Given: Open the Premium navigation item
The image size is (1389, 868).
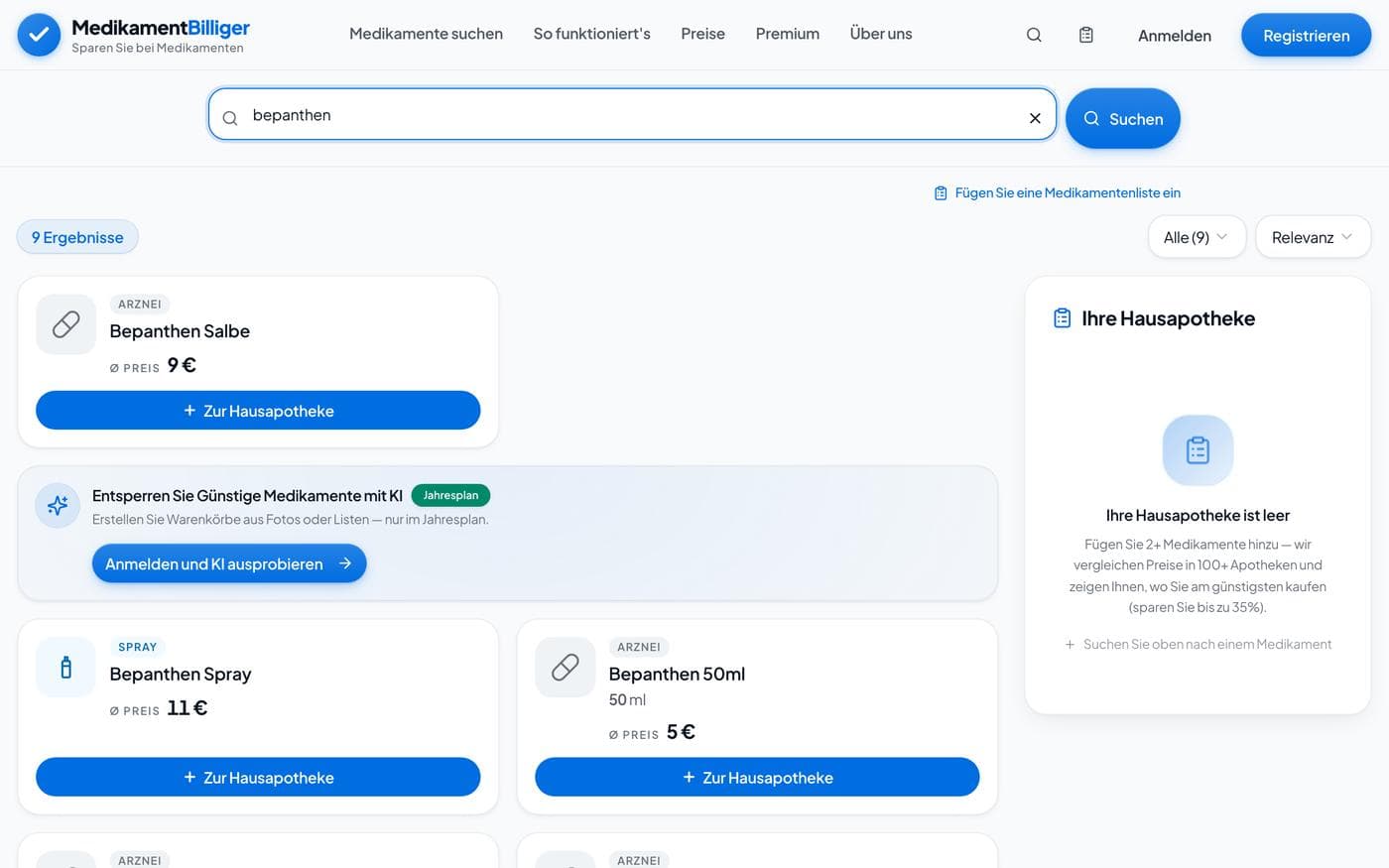Looking at the screenshot, I should 788,34.
